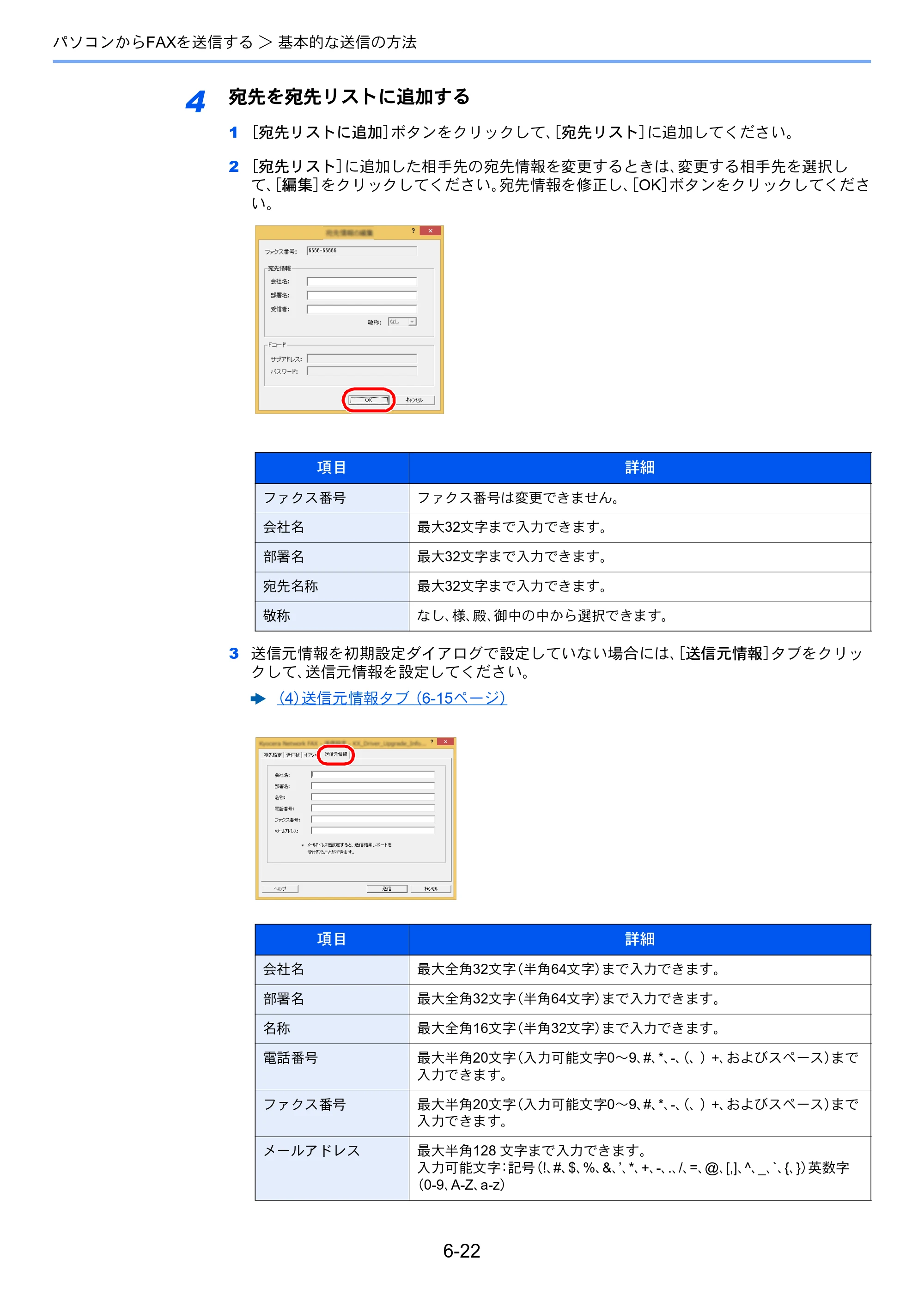This screenshot has width=924, height=1307.
Task: Click OK in the destination edit dialog
Action: pyautogui.click(x=368, y=400)
